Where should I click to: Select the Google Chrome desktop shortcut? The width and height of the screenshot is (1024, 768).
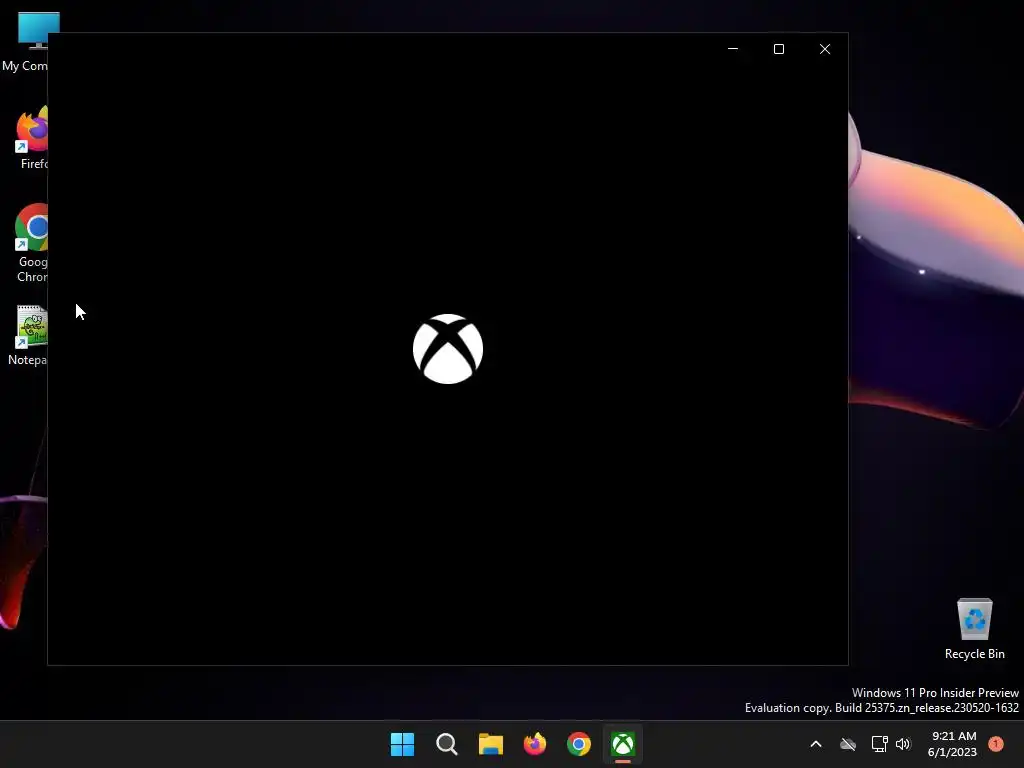coord(31,243)
